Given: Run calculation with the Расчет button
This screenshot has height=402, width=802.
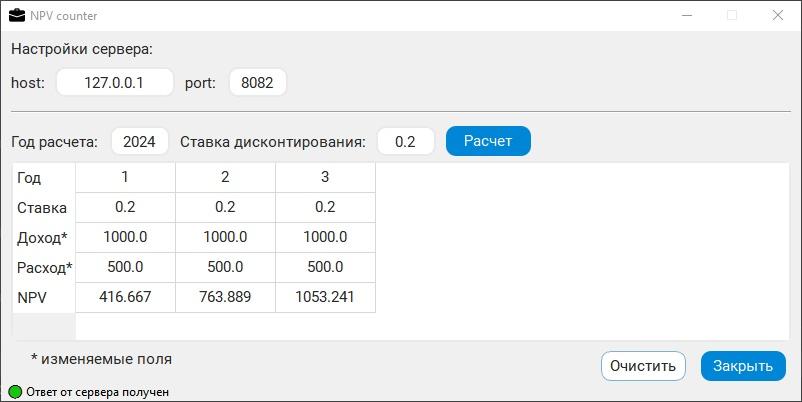Looking at the screenshot, I should (x=488, y=141).
